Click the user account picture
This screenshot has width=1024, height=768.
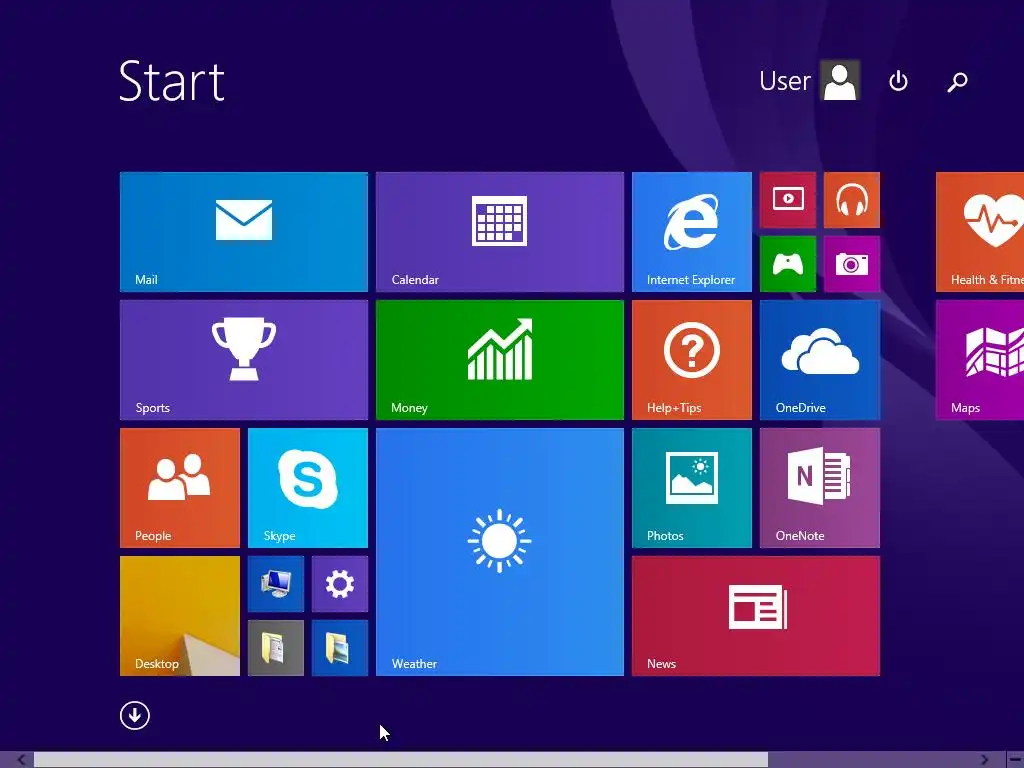coord(840,80)
